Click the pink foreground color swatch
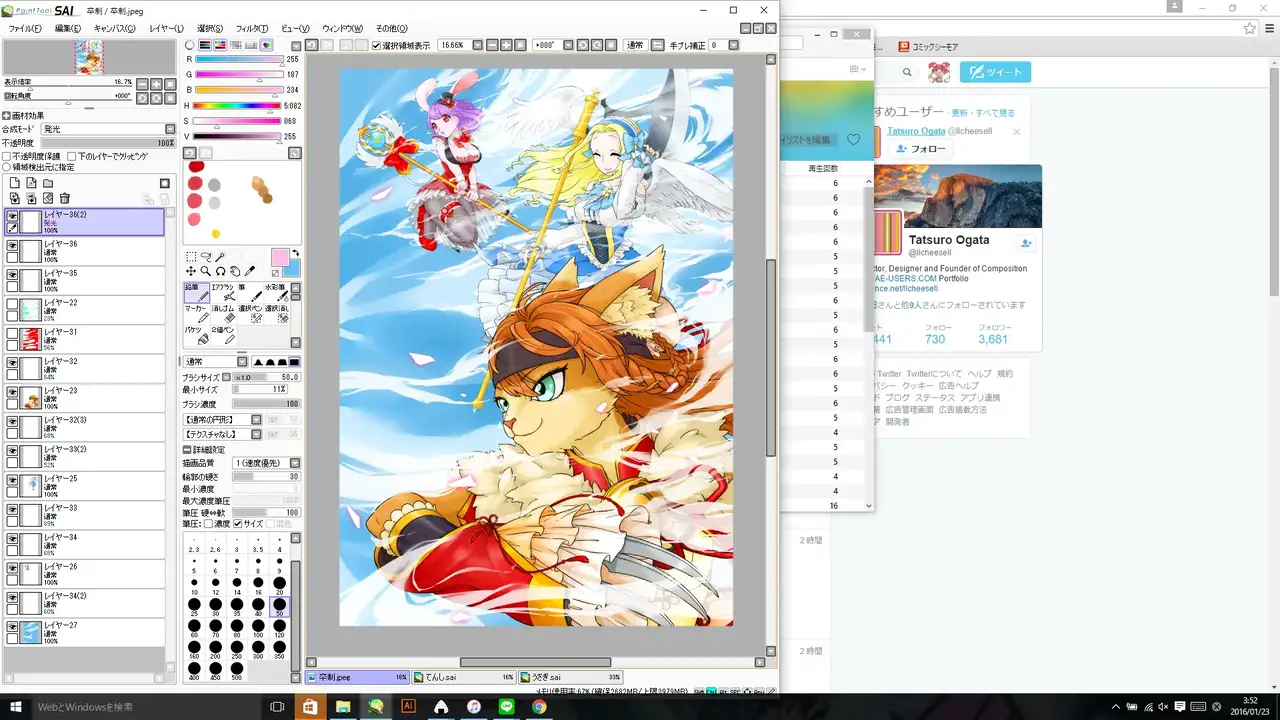This screenshot has width=1280, height=720. click(x=279, y=257)
